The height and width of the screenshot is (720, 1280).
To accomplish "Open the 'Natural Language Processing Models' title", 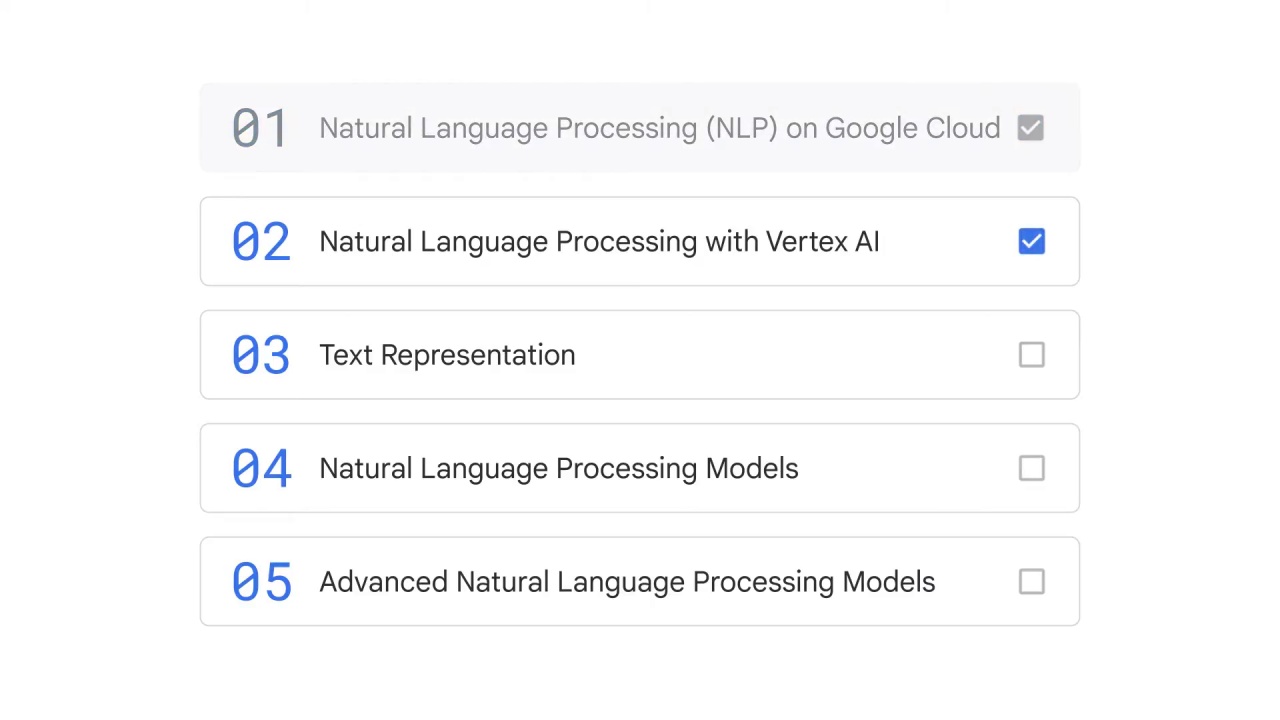I will pyautogui.click(x=559, y=469).
